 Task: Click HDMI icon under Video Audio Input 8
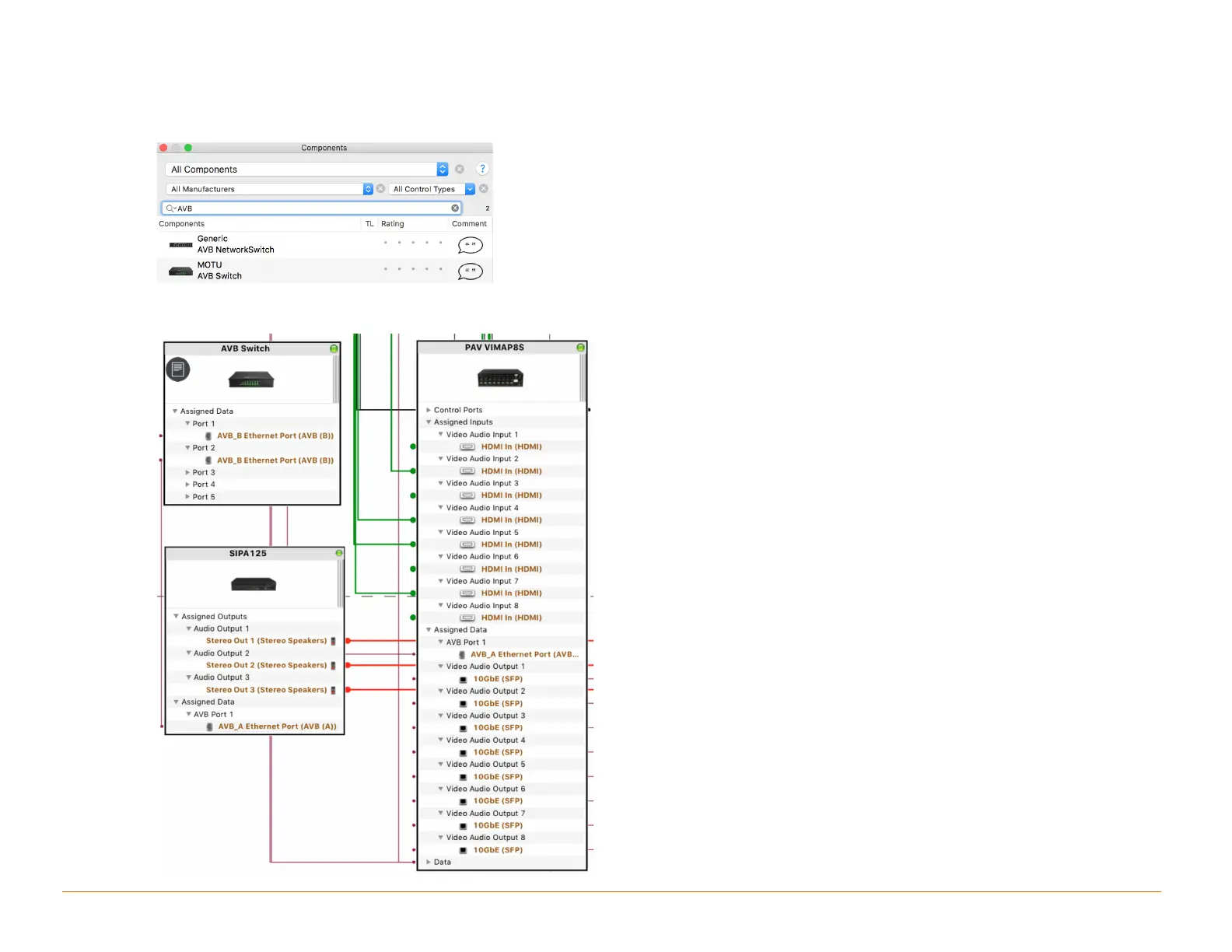click(x=467, y=618)
